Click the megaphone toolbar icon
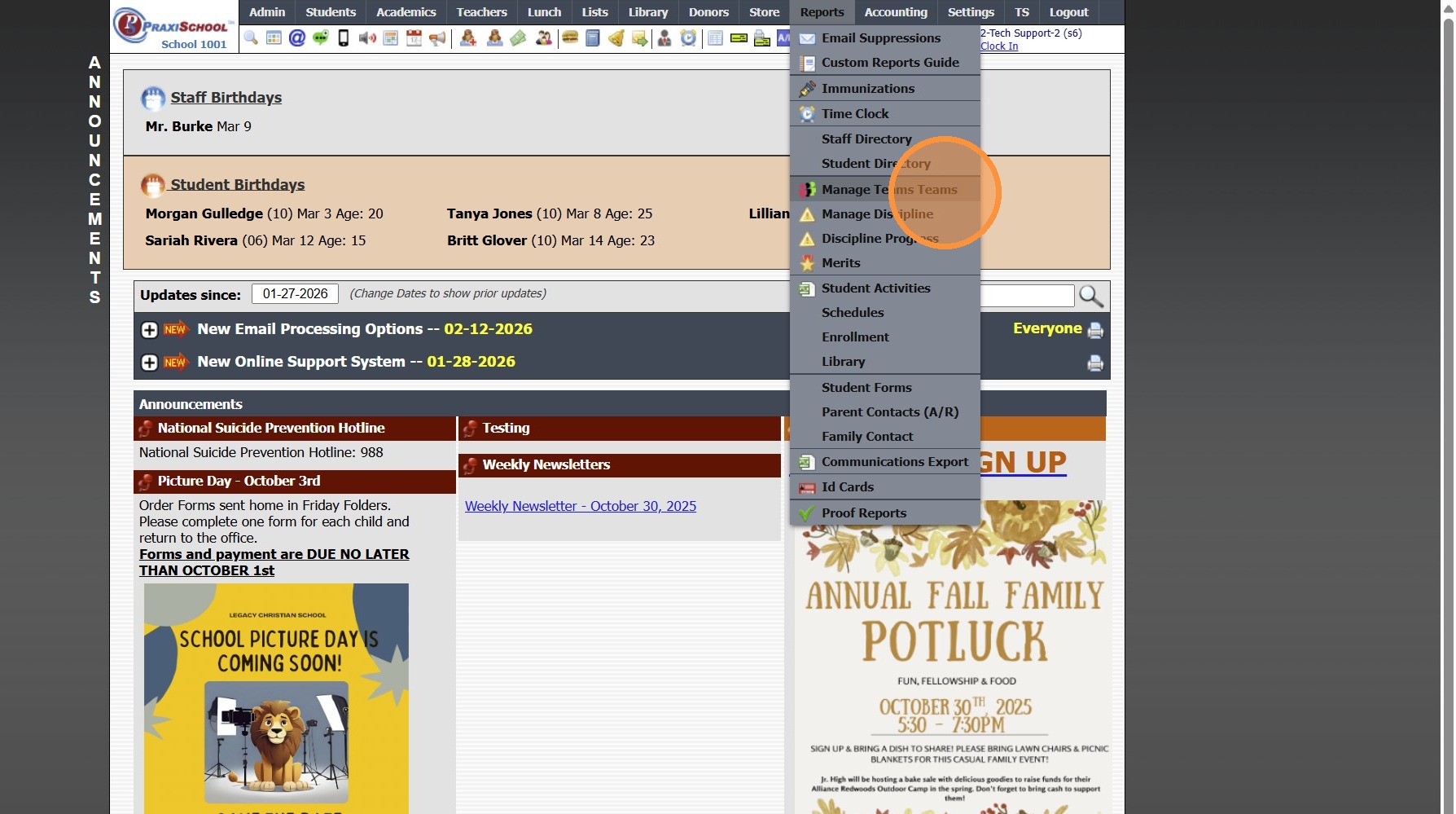The image size is (1456, 814). (438, 38)
